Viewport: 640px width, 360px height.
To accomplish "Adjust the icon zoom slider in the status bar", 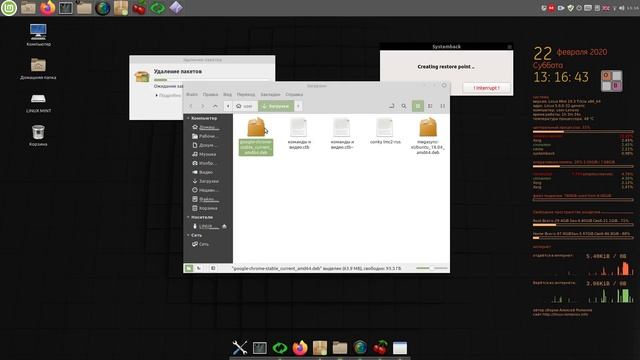I will coord(431,268).
